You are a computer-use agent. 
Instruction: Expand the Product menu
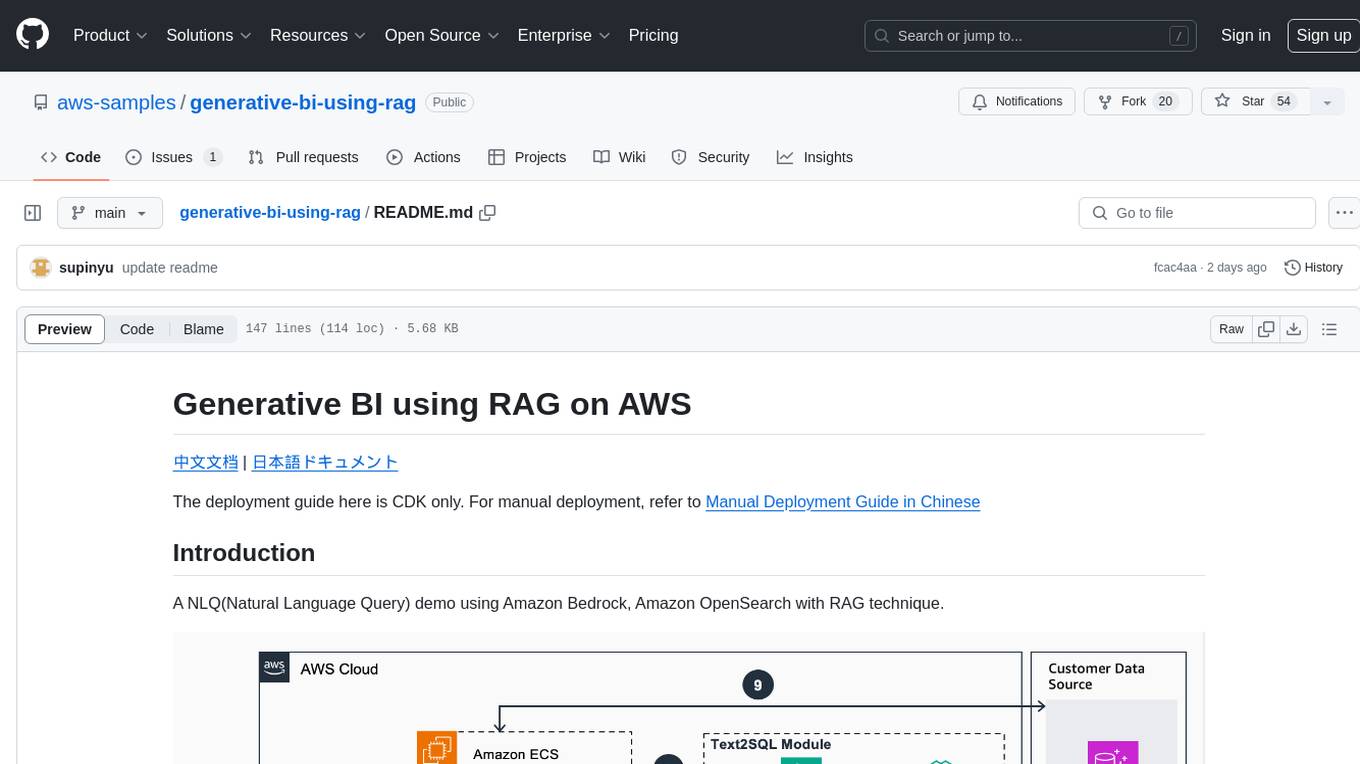tap(110, 35)
